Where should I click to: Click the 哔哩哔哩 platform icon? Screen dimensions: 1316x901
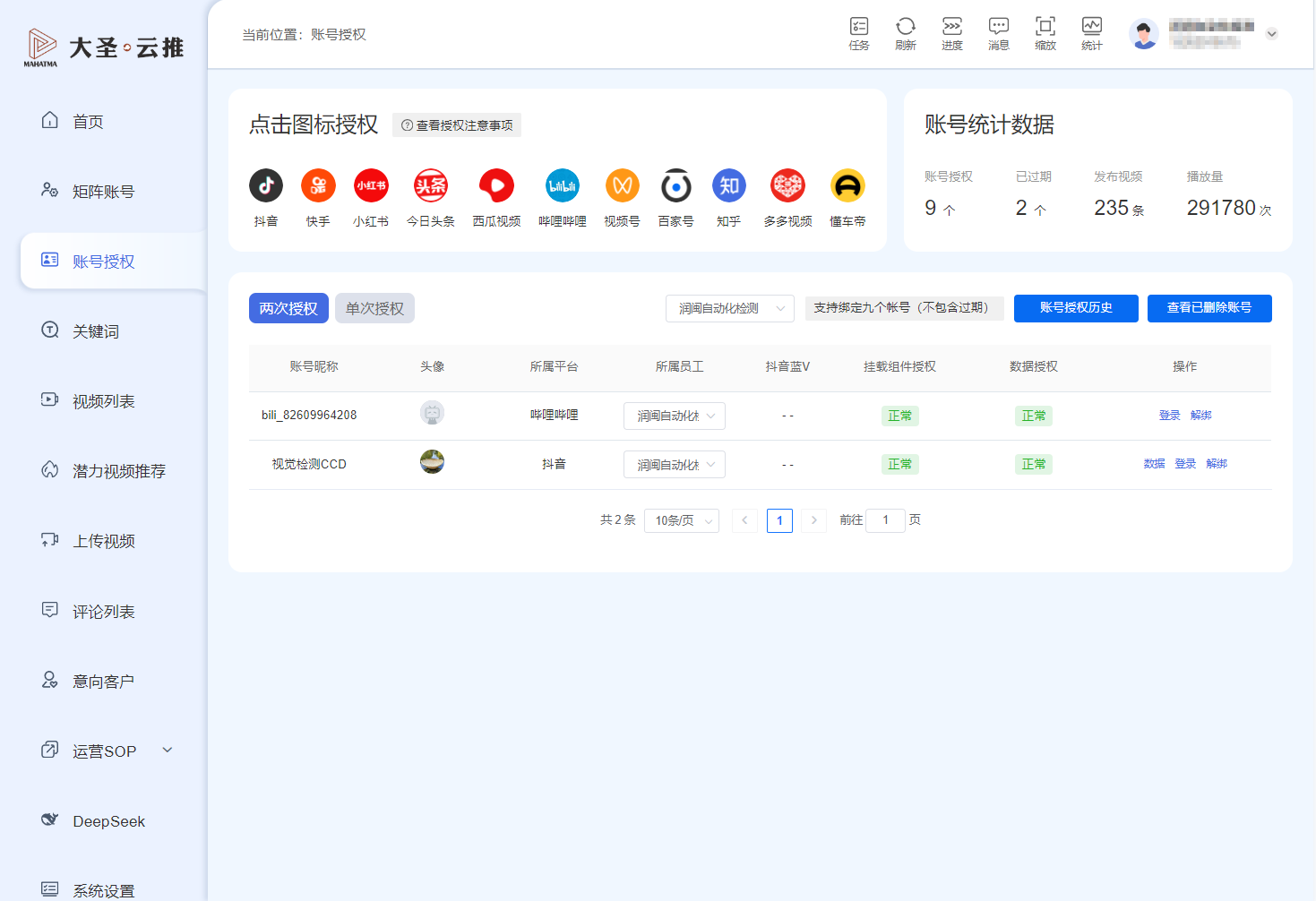(x=563, y=185)
